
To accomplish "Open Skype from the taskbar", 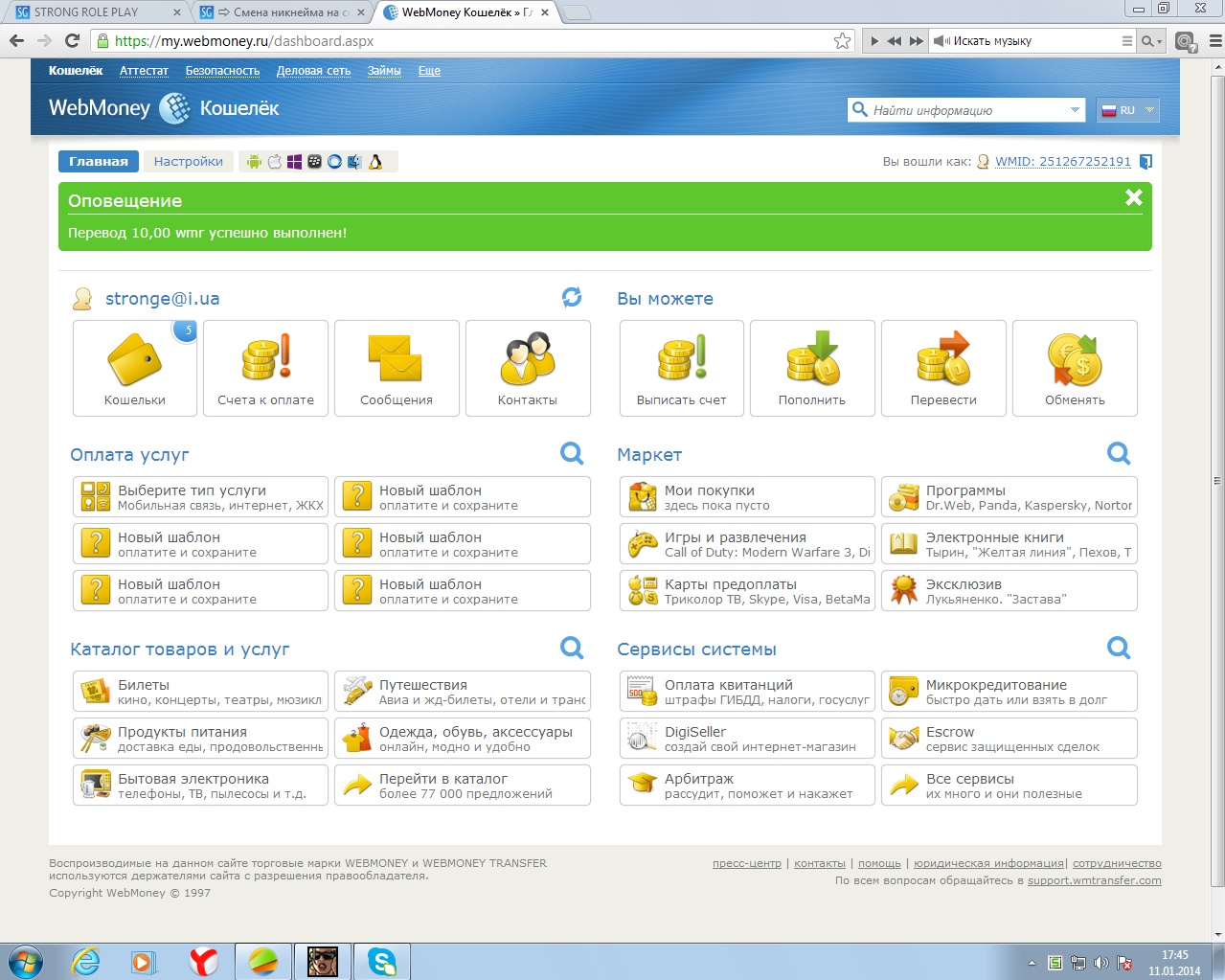I will point(382,961).
